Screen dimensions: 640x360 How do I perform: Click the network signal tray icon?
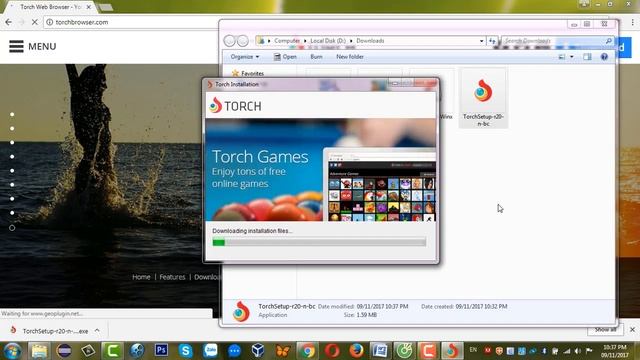click(x=567, y=351)
